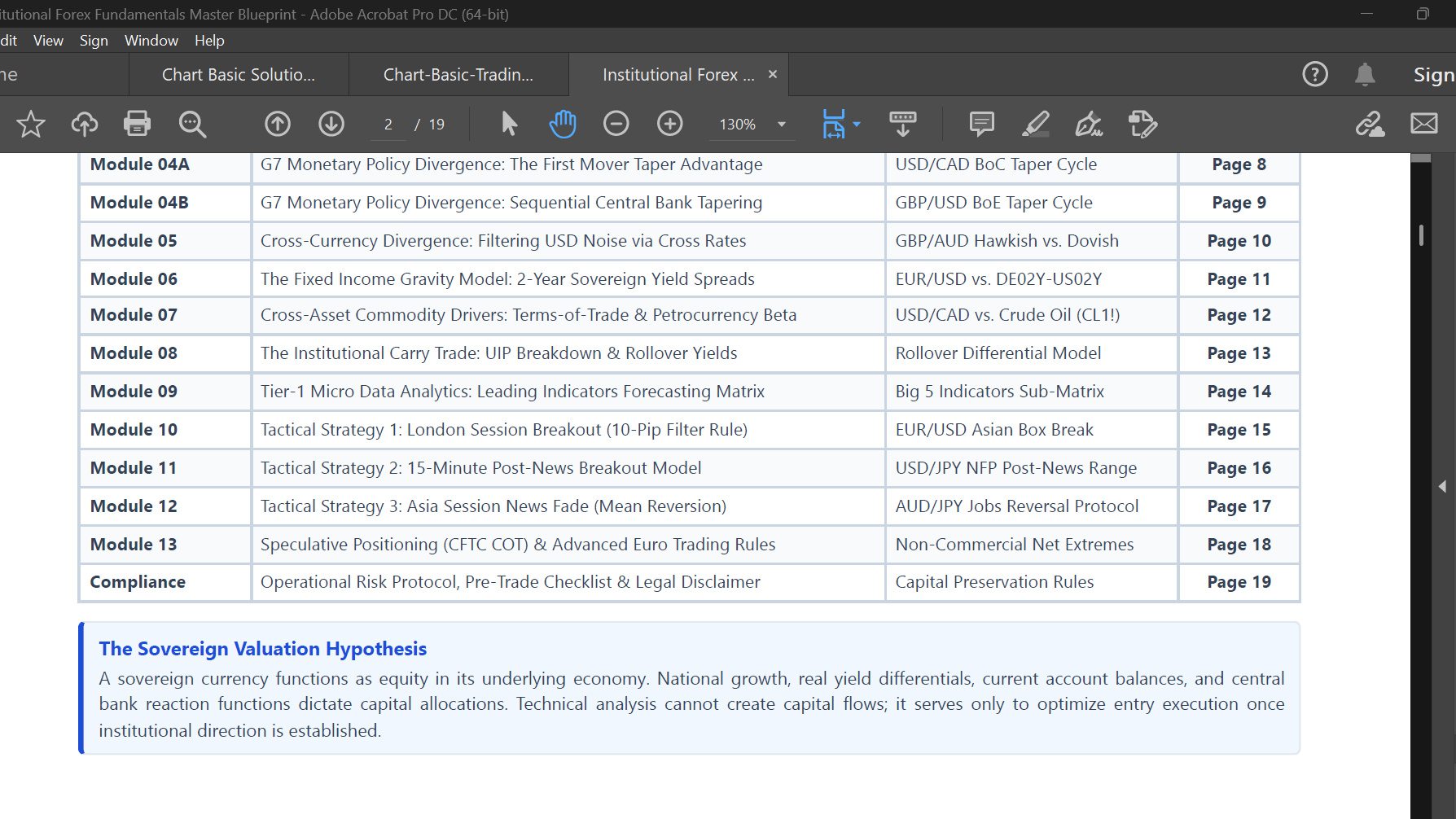The image size is (1456, 819).
Task: Share a link to the file
Action: pyautogui.click(x=1370, y=124)
